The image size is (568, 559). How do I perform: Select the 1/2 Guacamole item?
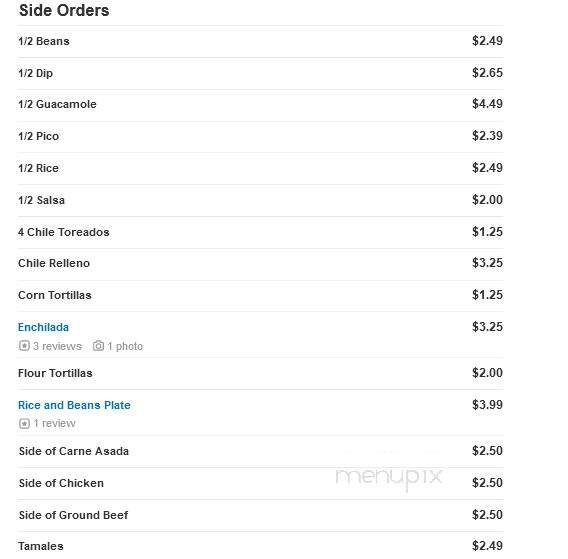coord(57,104)
